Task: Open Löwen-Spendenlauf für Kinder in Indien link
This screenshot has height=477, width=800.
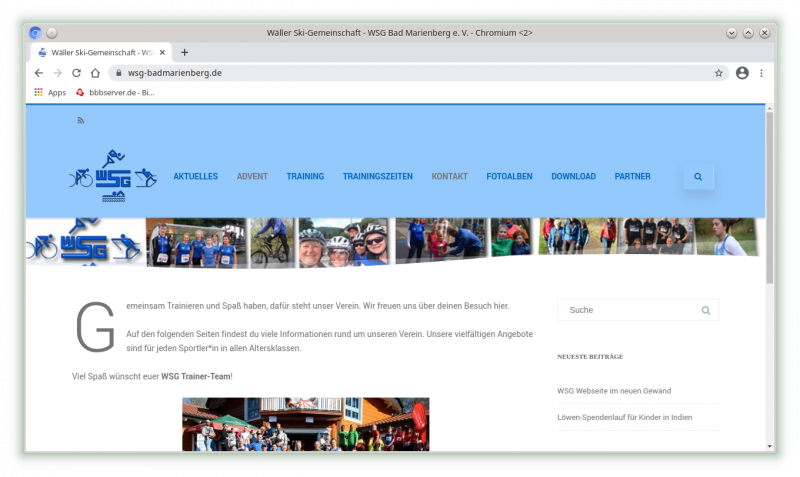Action: click(x=624, y=417)
